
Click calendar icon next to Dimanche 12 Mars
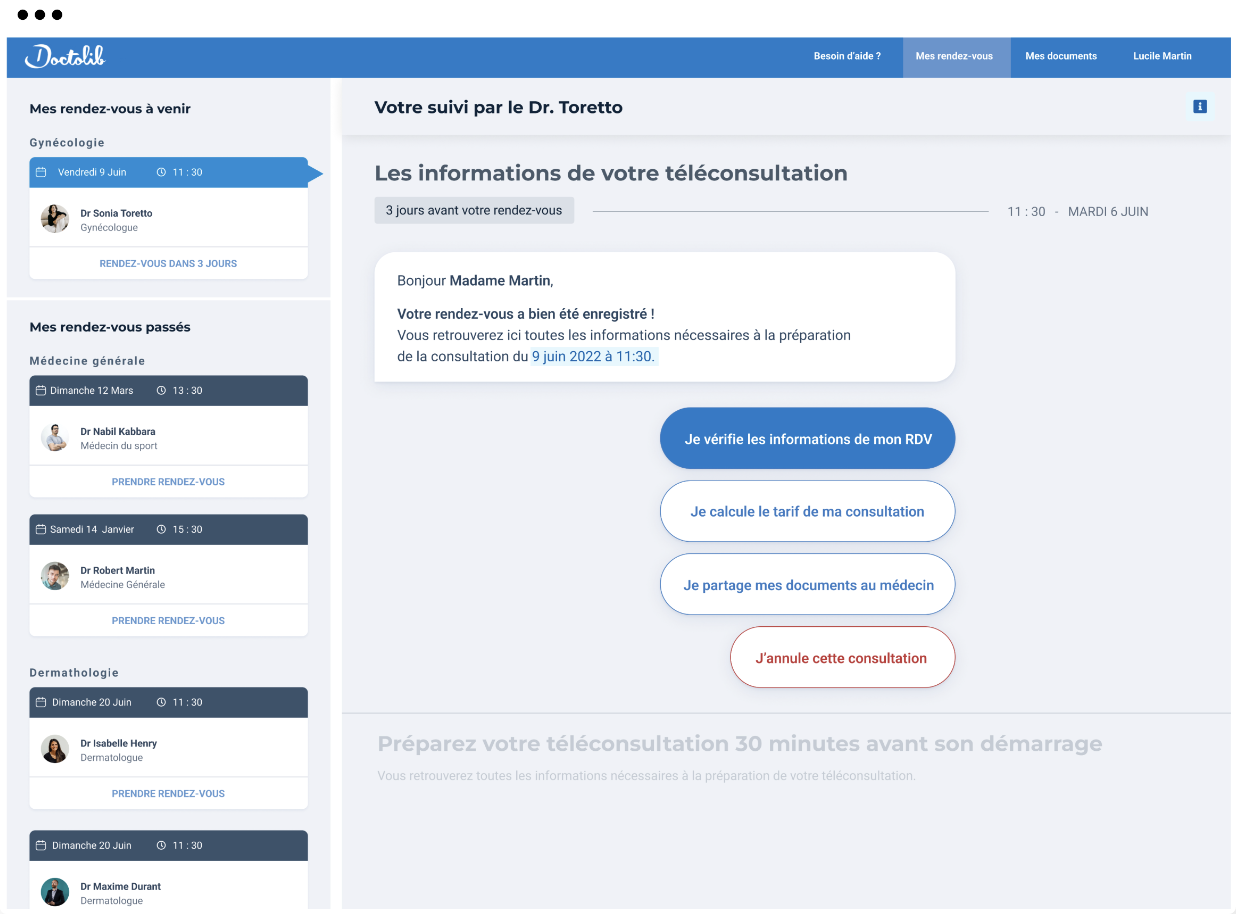[x=41, y=390]
